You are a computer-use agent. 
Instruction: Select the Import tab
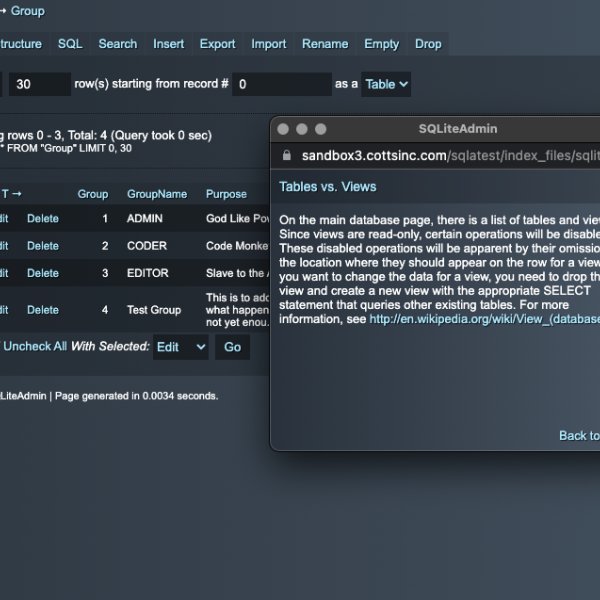pyautogui.click(x=268, y=44)
